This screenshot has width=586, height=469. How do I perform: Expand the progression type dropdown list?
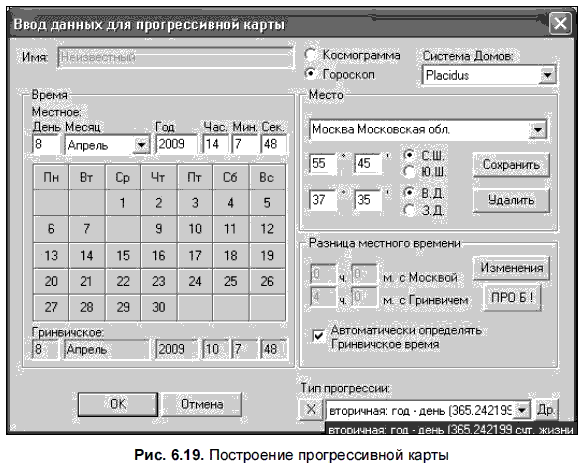click(x=522, y=410)
